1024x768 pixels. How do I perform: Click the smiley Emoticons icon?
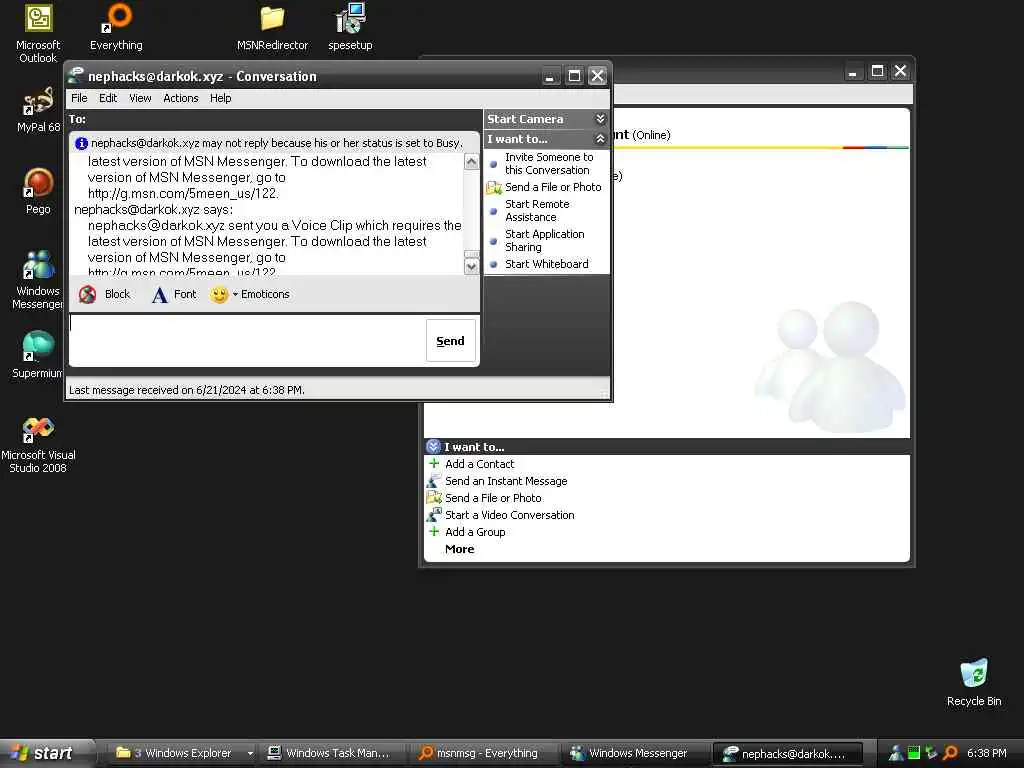click(x=219, y=295)
